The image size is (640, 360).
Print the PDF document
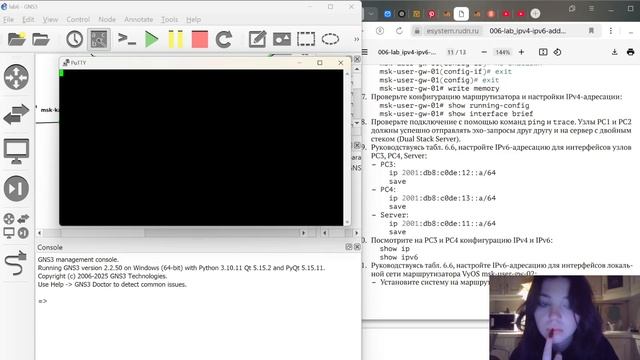click(630, 52)
